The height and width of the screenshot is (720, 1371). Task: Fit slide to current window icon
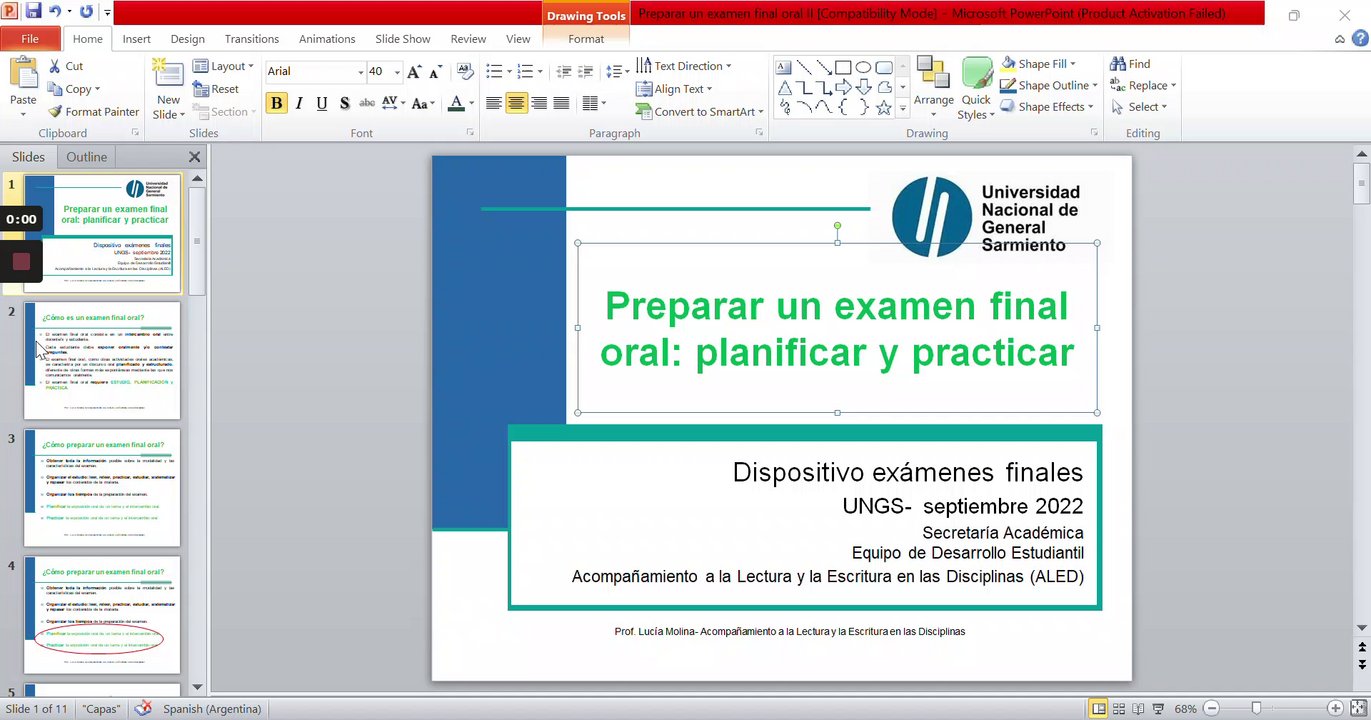tap(1357, 708)
